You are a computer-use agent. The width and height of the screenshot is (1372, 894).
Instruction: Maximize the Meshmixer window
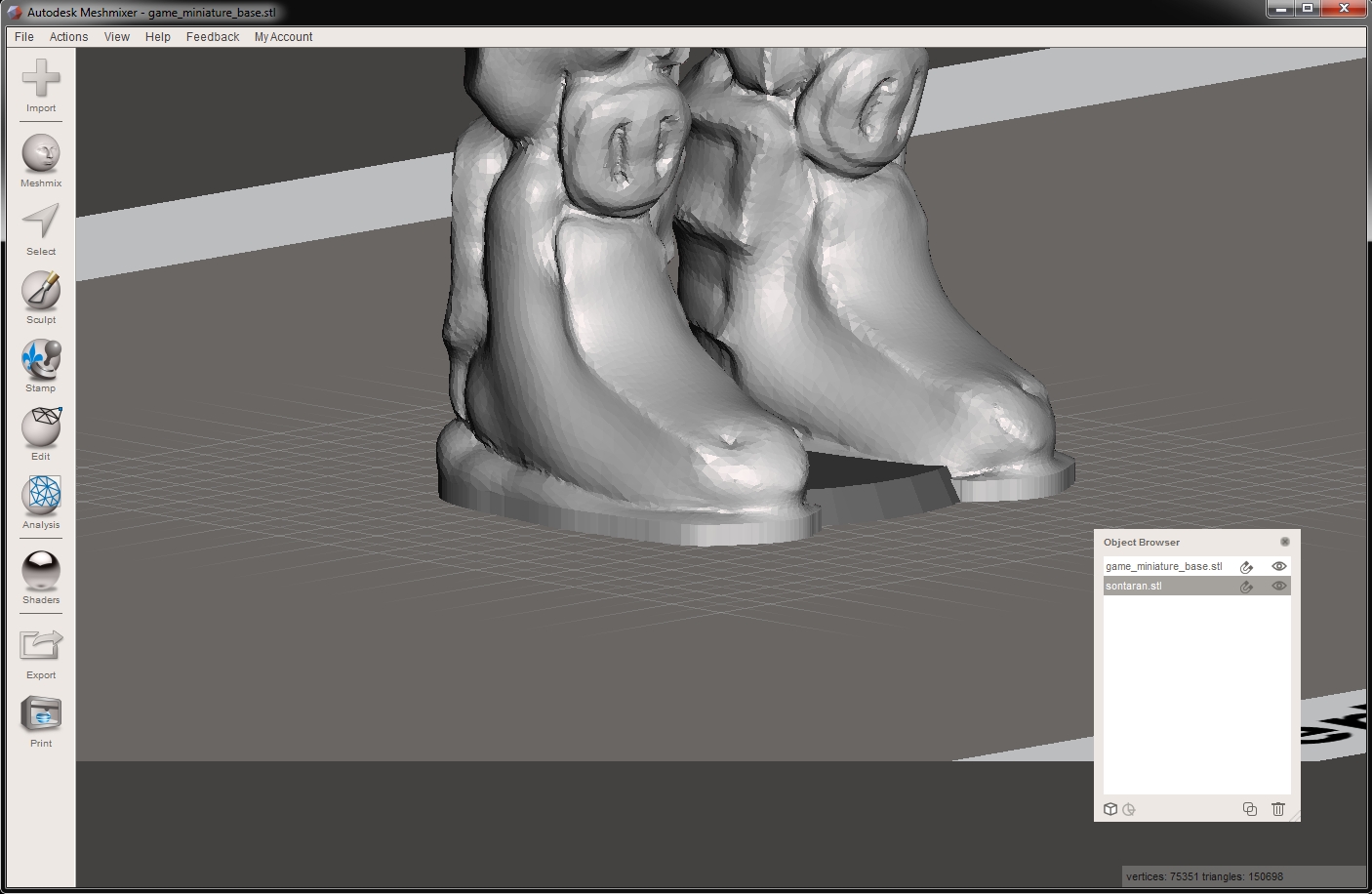coord(1308,9)
